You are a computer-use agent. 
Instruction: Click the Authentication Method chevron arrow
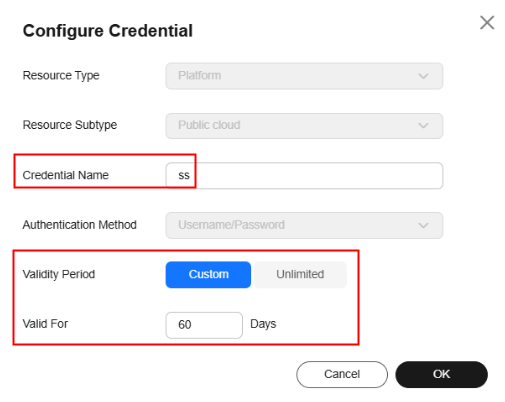[423, 225]
